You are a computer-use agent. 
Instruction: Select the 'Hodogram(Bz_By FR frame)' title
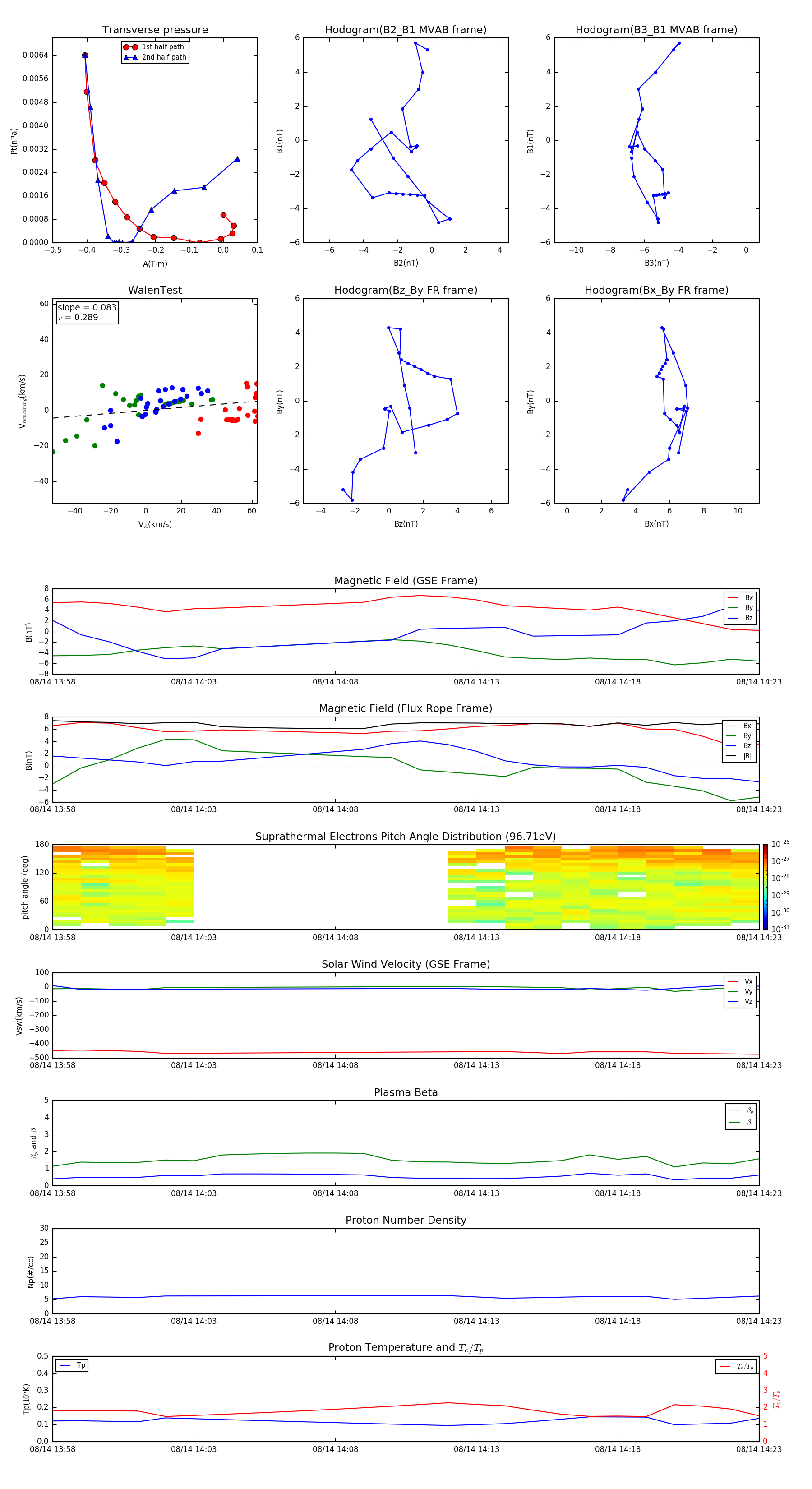[x=406, y=290]
